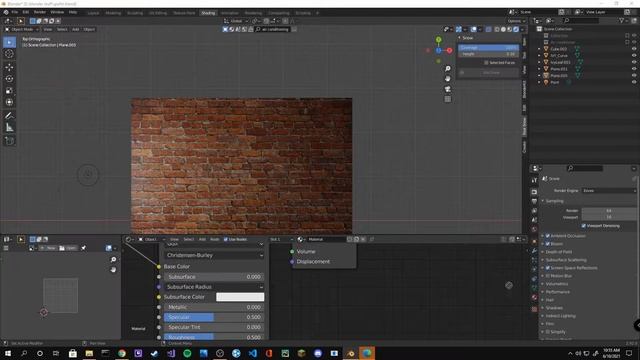This screenshot has width=640, height=360.
Task: Click New in the image editor header
Action: pyautogui.click(x=48, y=248)
